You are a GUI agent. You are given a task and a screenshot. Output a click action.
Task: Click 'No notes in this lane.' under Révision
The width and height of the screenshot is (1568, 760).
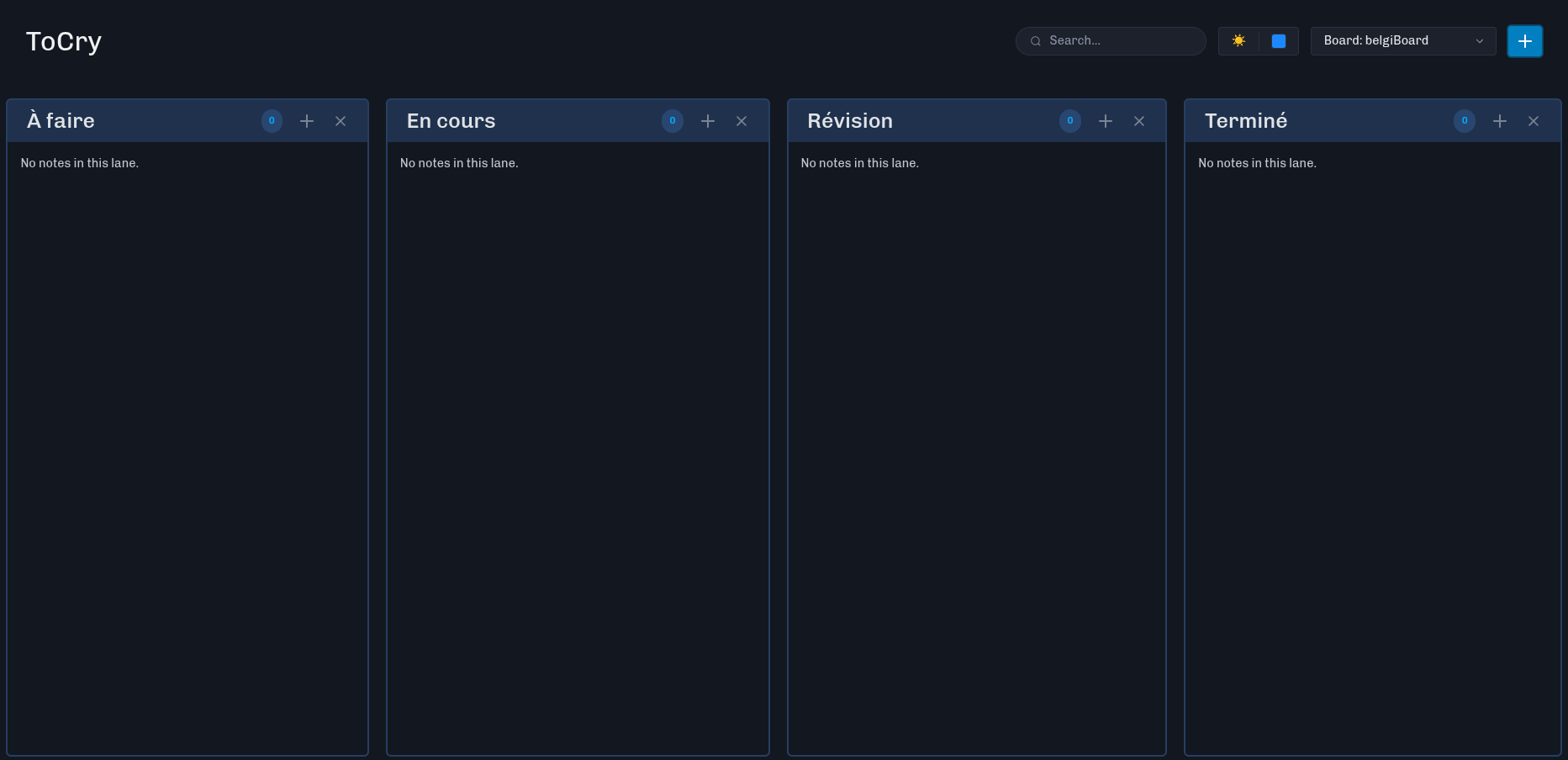click(x=860, y=163)
